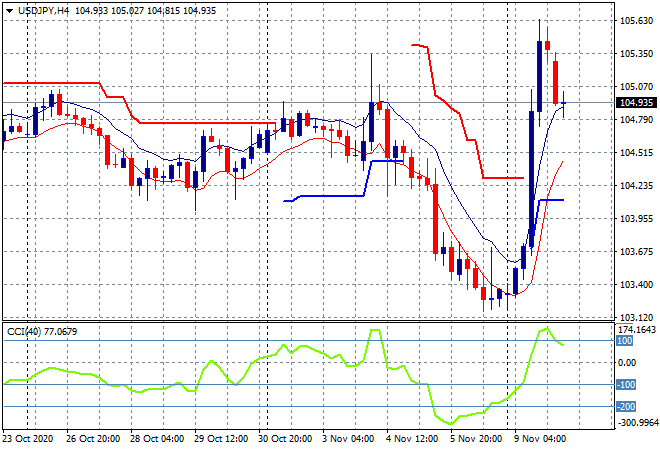Click the chart menu triangle beside USDJPY
The image size is (660, 450).
9,11
